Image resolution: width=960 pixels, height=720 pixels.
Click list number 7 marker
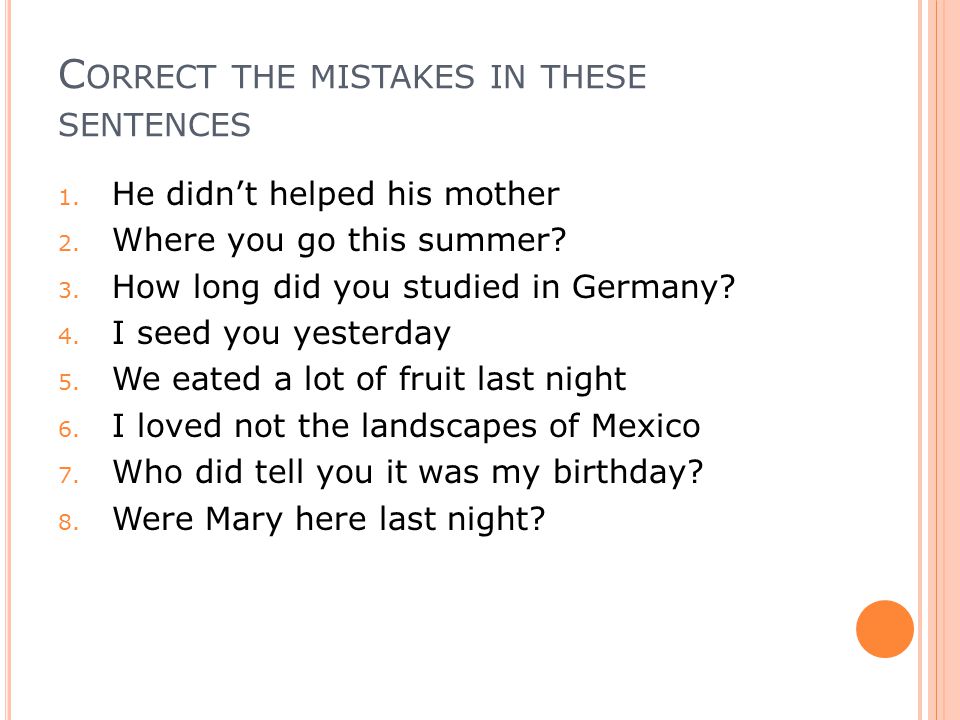coord(69,476)
